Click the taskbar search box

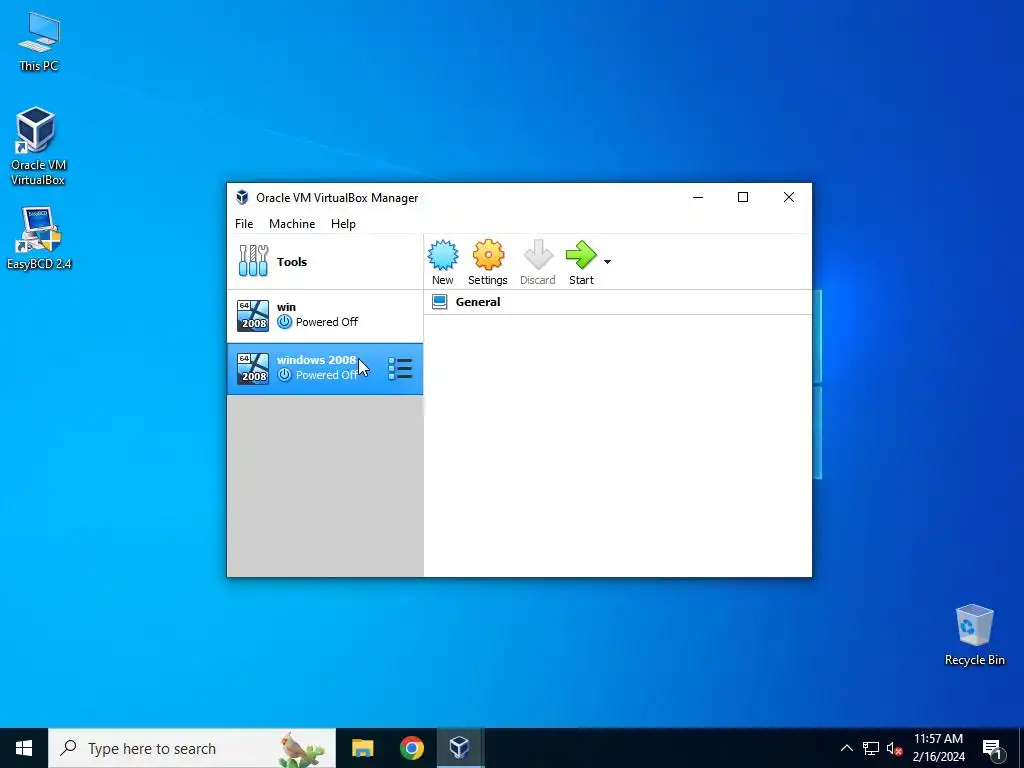point(192,748)
